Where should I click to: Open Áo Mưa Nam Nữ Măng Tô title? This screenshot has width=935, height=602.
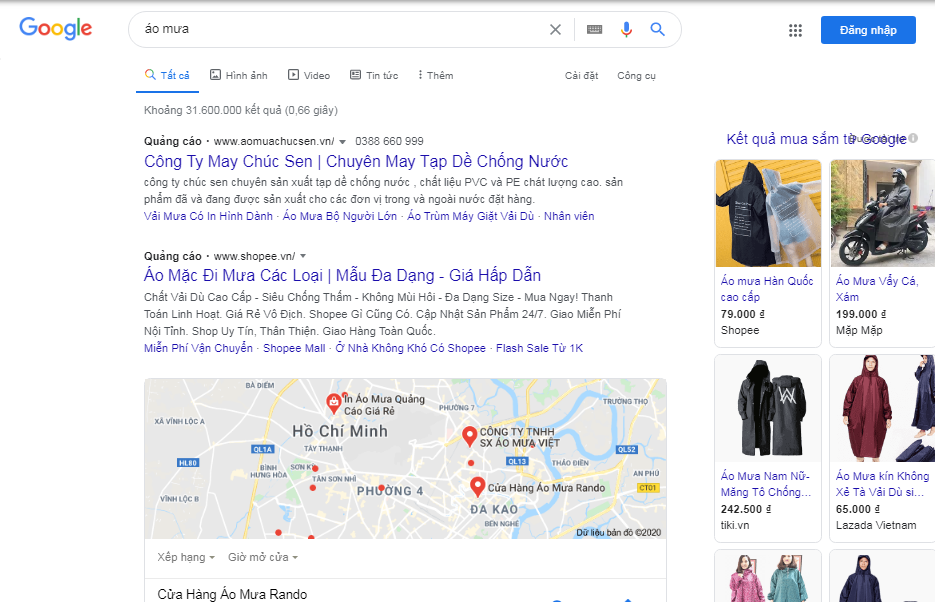click(x=766, y=484)
